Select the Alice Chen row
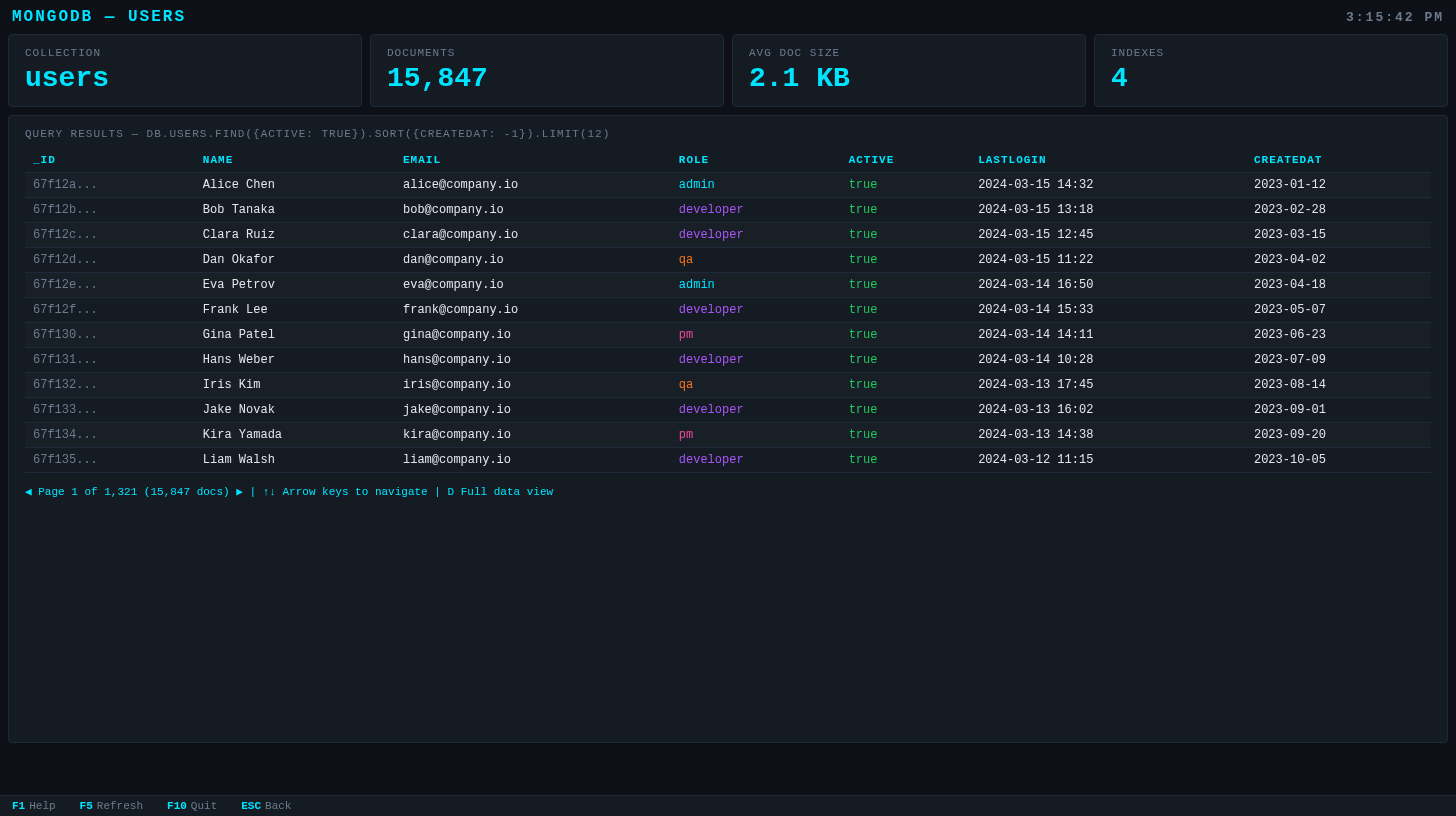Image resolution: width=1456 pixels, height=816 pixels. tap(238, 185)
